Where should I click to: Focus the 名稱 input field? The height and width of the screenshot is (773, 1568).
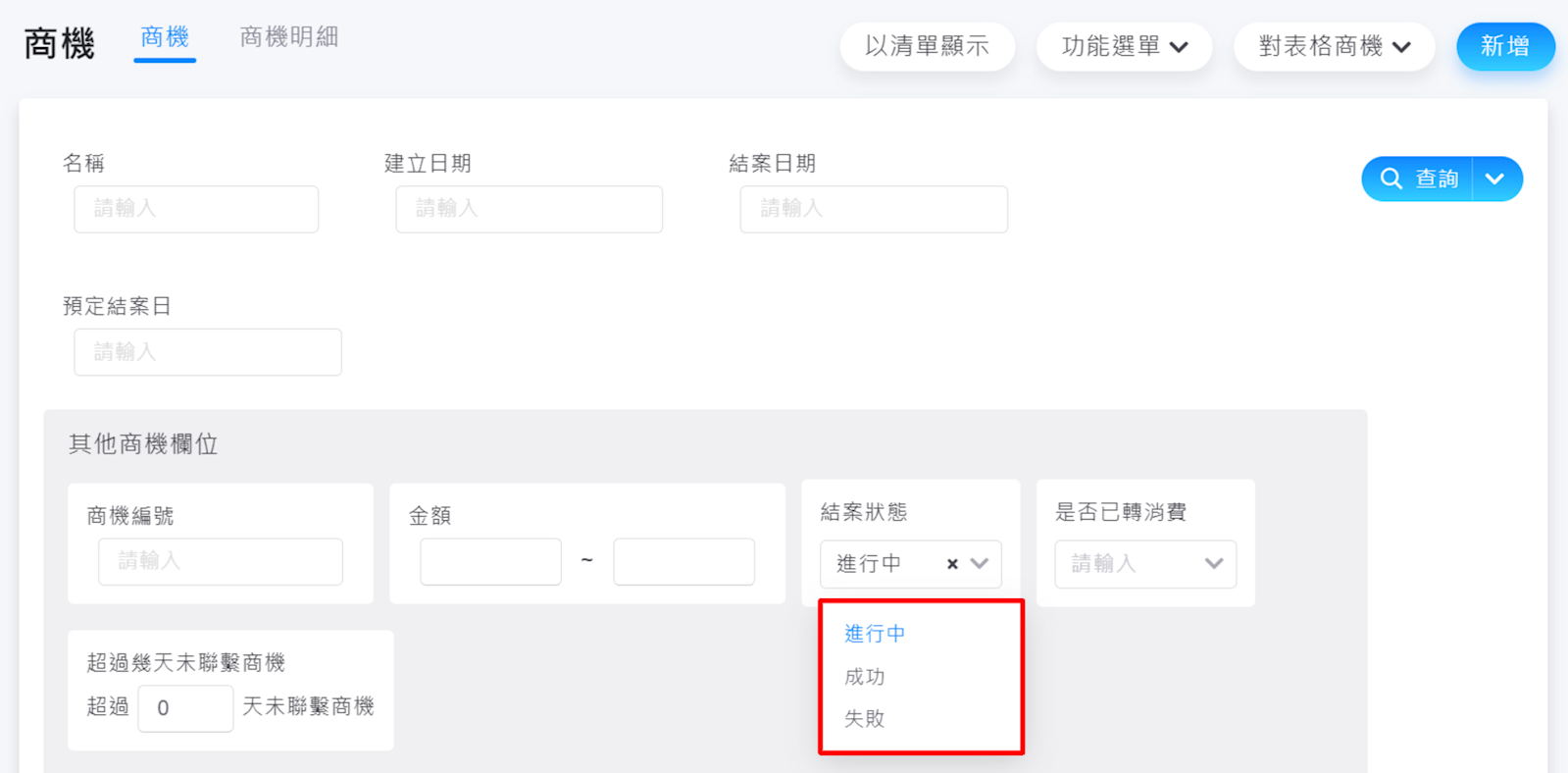pos(196,209)
